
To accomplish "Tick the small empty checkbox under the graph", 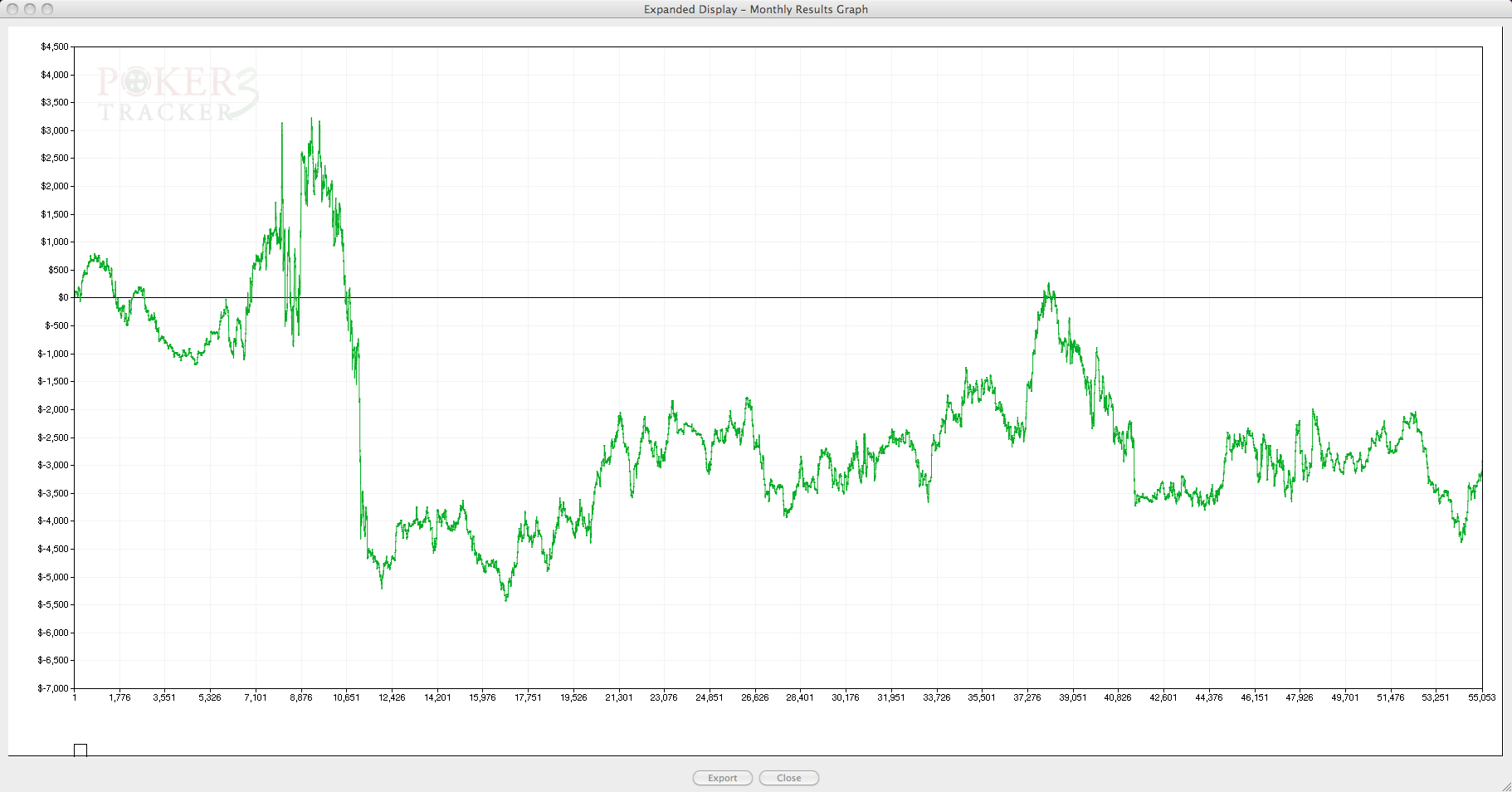I will click(x=80, y=750).
